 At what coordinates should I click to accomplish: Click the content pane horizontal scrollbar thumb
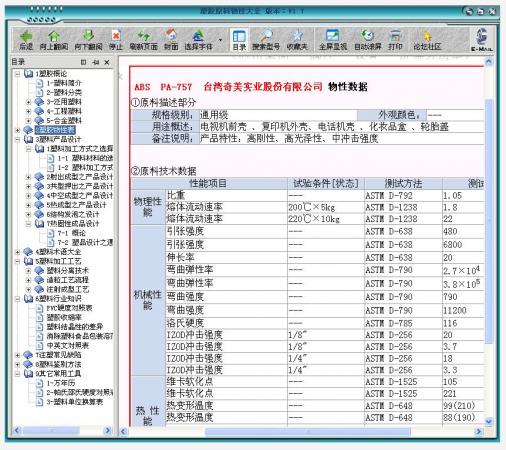click(x=308, y=432)
